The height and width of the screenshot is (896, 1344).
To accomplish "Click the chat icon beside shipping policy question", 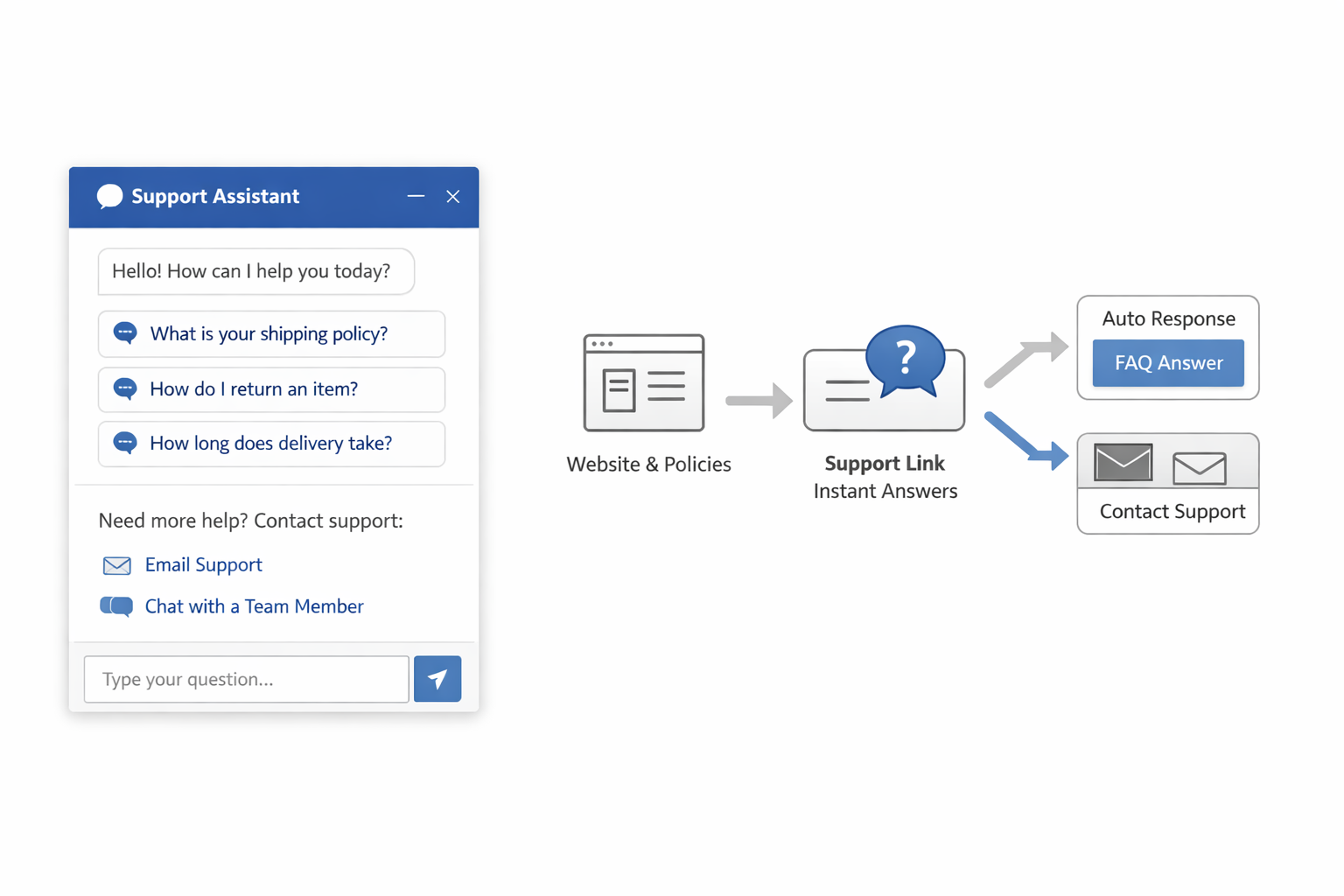I will (125, 333).
